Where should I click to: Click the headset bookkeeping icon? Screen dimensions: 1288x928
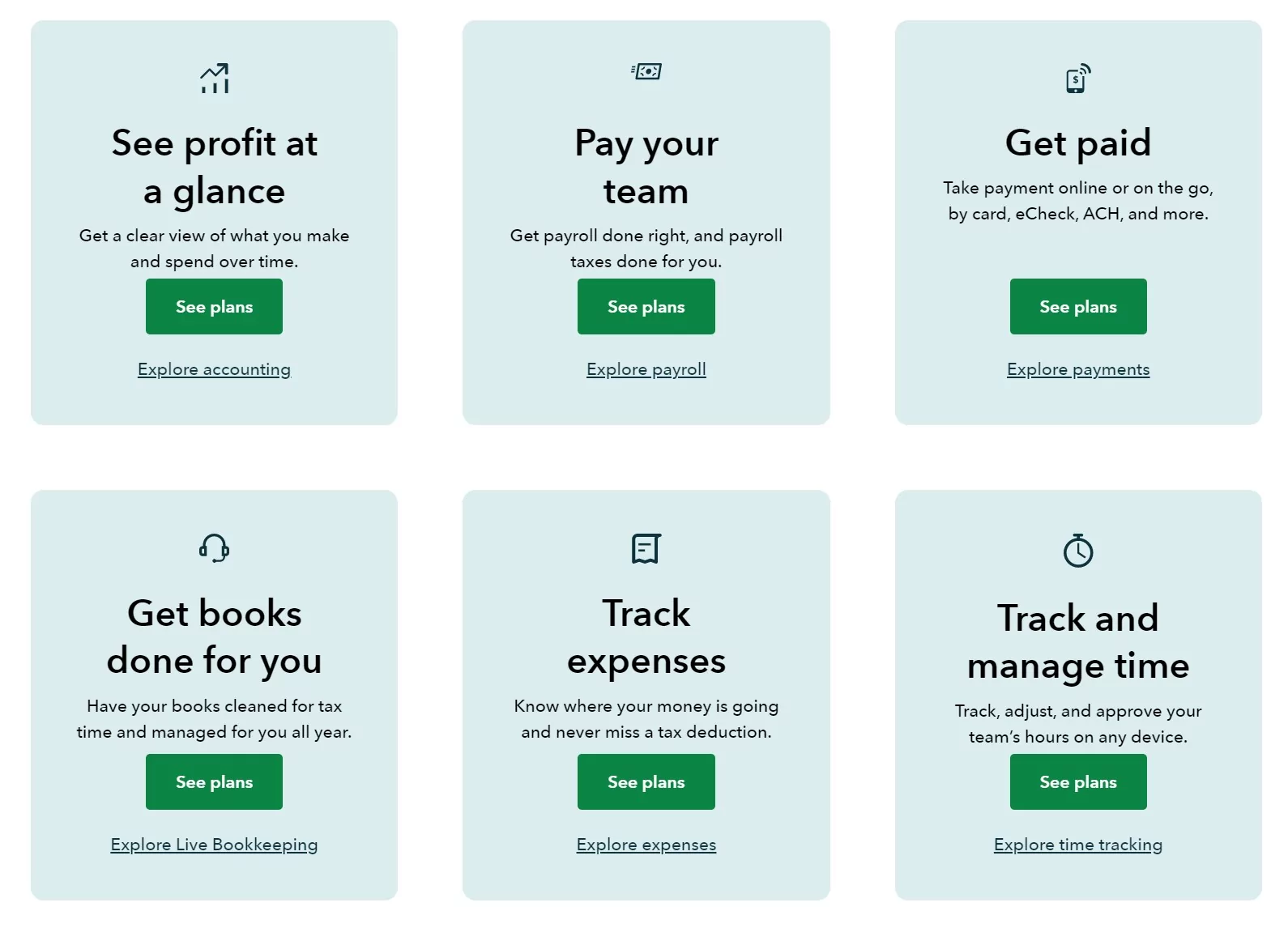click(x=215, y=548)
